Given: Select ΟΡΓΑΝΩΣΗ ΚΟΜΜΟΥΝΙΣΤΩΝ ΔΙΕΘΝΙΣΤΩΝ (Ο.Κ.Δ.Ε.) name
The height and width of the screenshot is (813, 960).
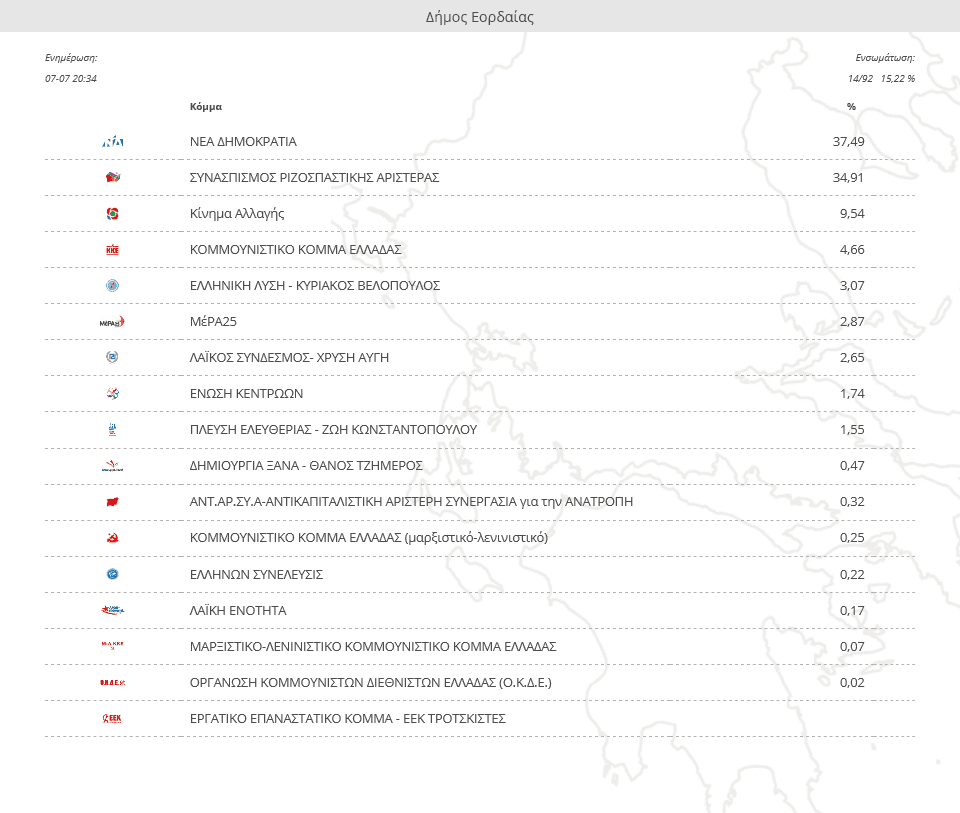Looking at the screenshot, I should click(x=371, y=683).
